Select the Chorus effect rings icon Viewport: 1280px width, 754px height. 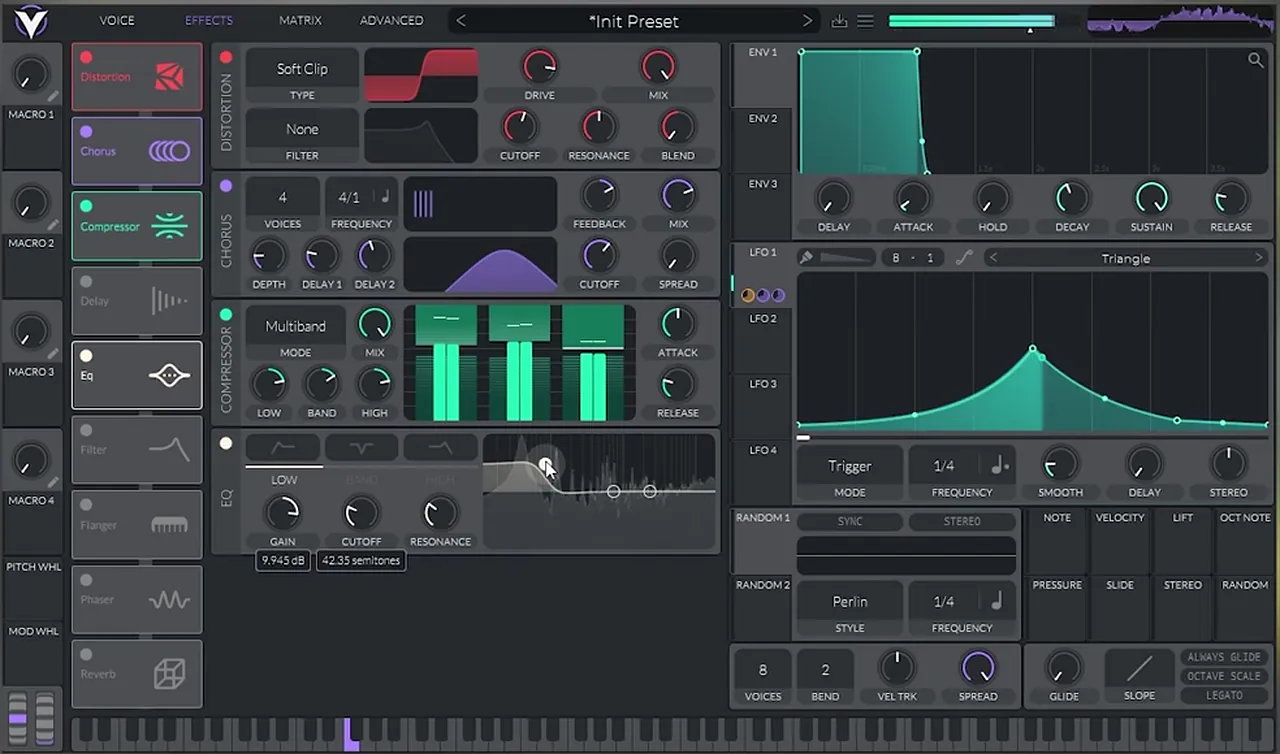click(x=169, y=152)
